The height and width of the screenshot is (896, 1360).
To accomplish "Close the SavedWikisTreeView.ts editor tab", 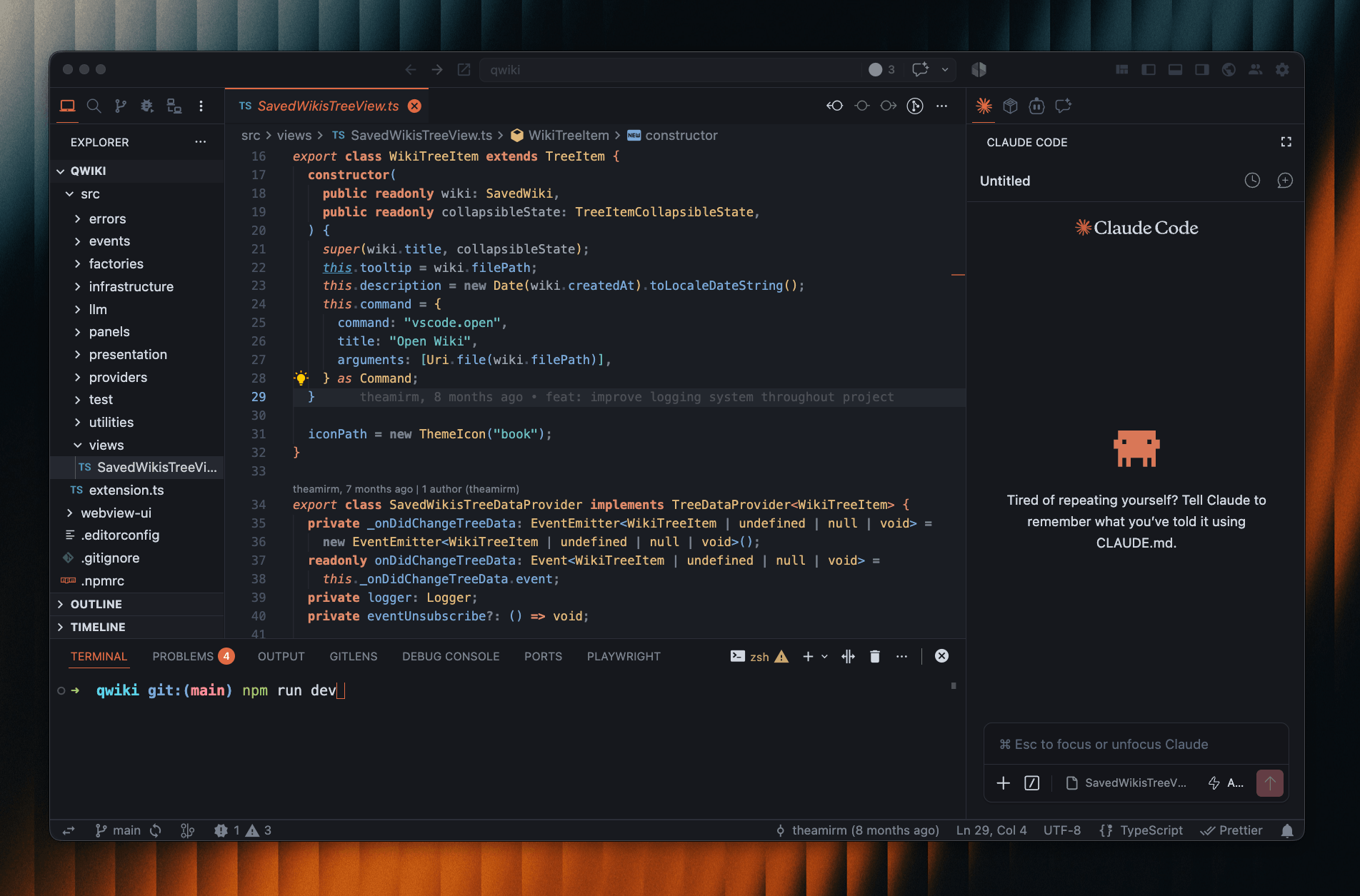I will 414,106.
